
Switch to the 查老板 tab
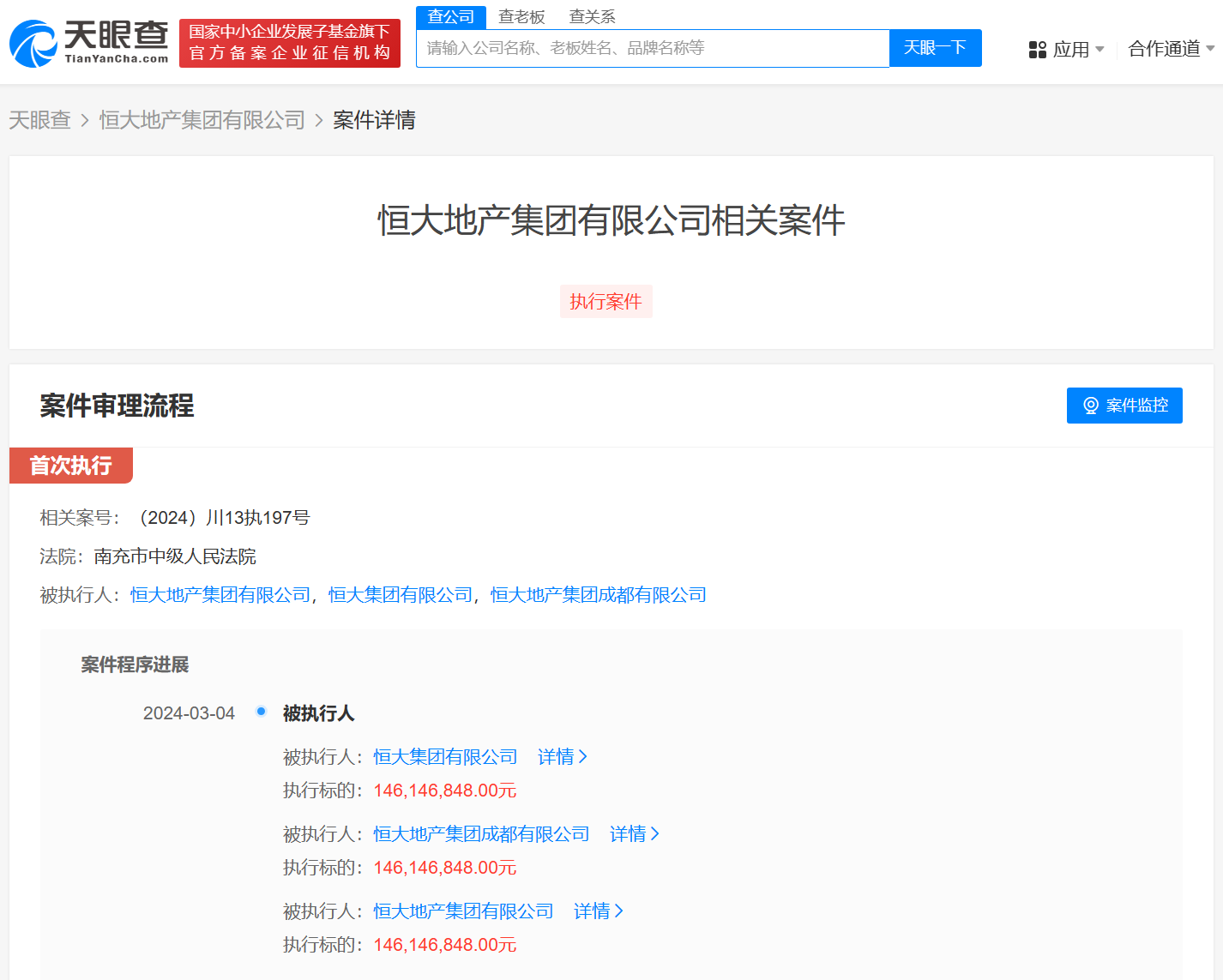click(521, 15)
